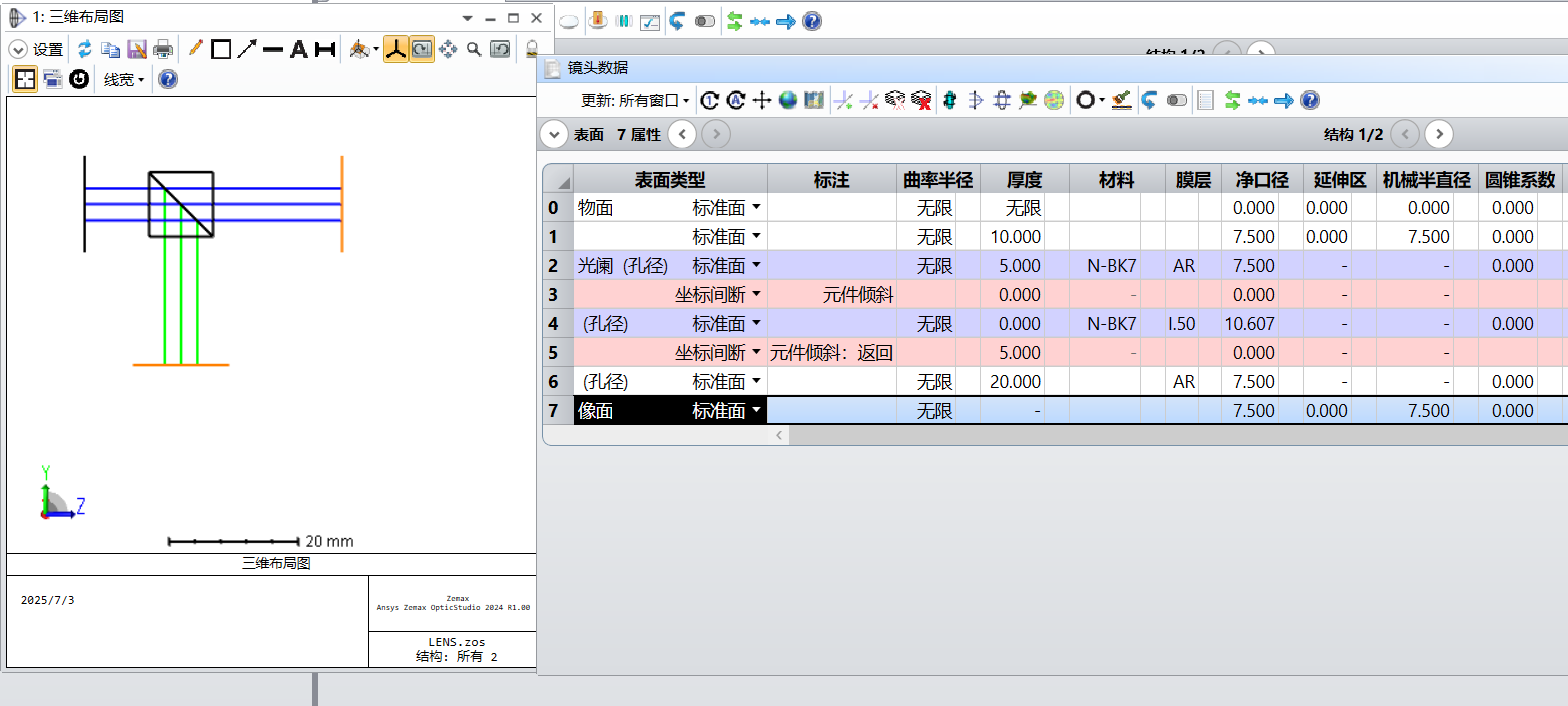The height and width of the screenshot is (706, 1568).
Task: Select the 10.607 clear aperture cell
Action: click(x=1250, y=324)
